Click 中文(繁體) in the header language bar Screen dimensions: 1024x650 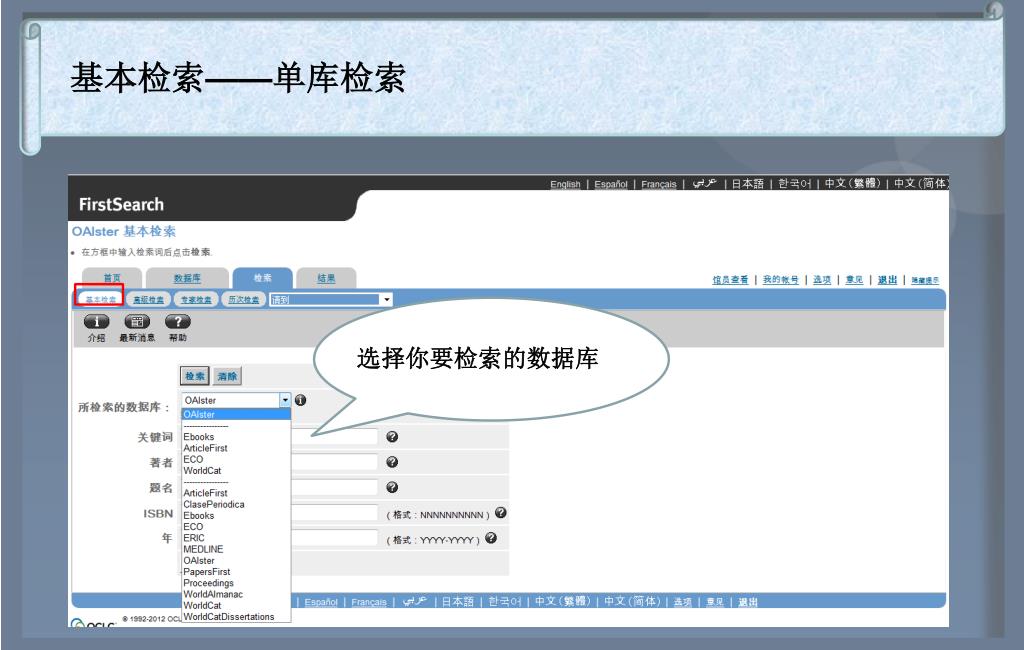(x=852, y=184)
